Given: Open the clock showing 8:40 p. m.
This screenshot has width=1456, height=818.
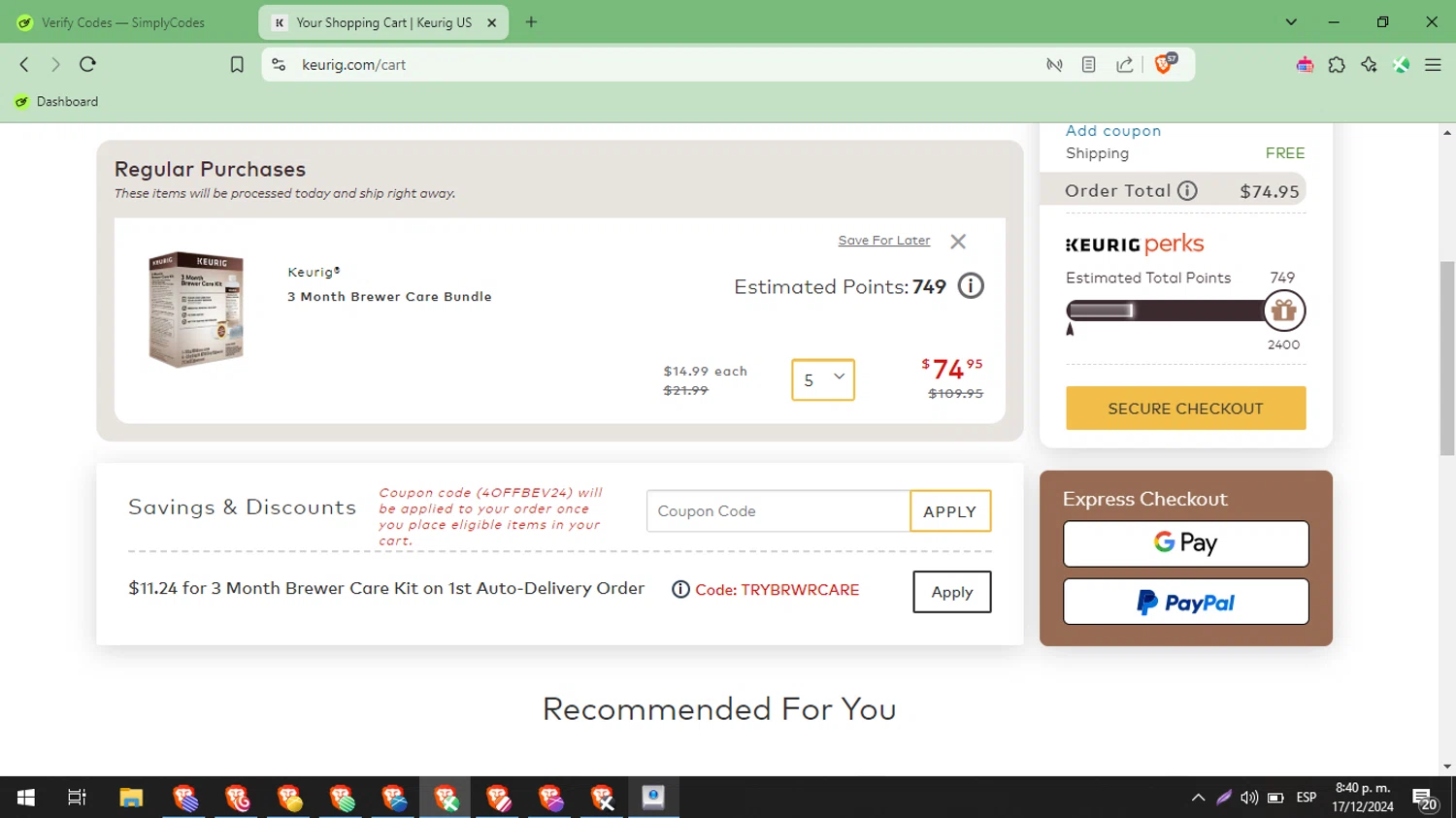Looking at the screenshot, I should (x=1363, y=798).
